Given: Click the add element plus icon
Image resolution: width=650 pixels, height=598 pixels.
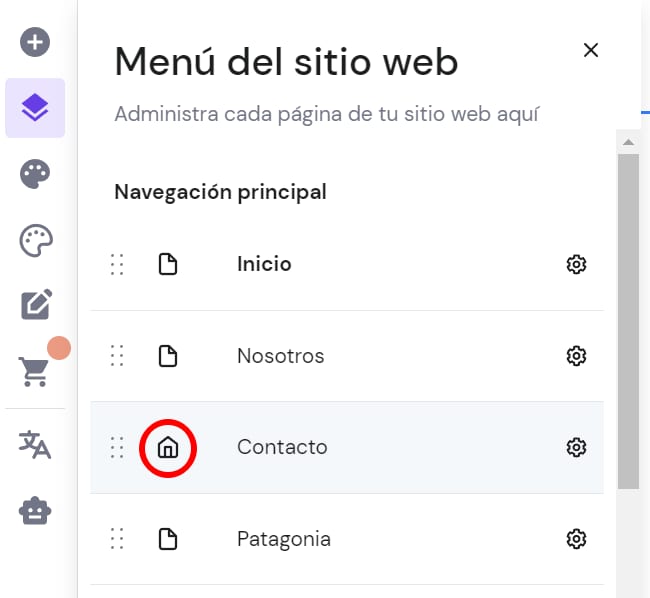Looking at the screenshot, I should coord(35,43).
